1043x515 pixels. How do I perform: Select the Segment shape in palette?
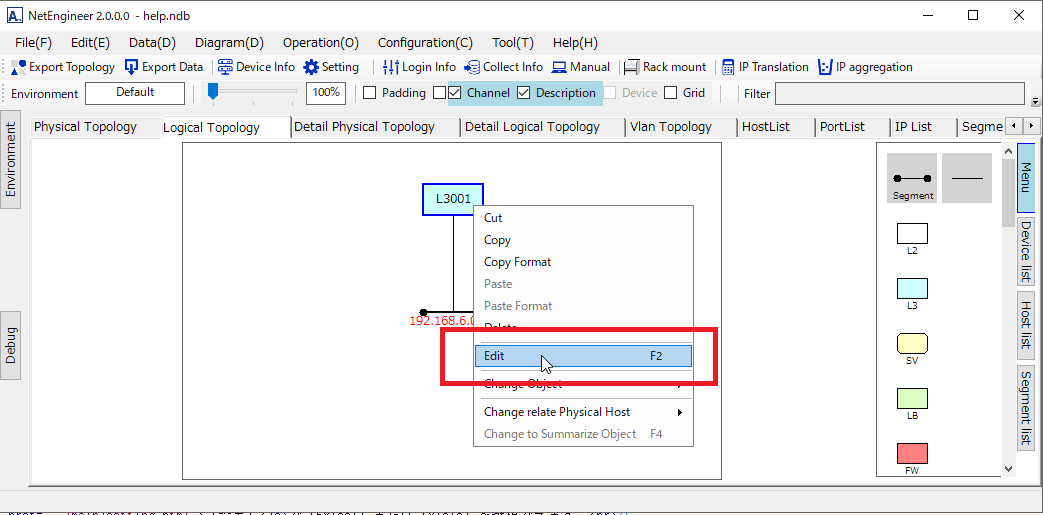(912, 179)
